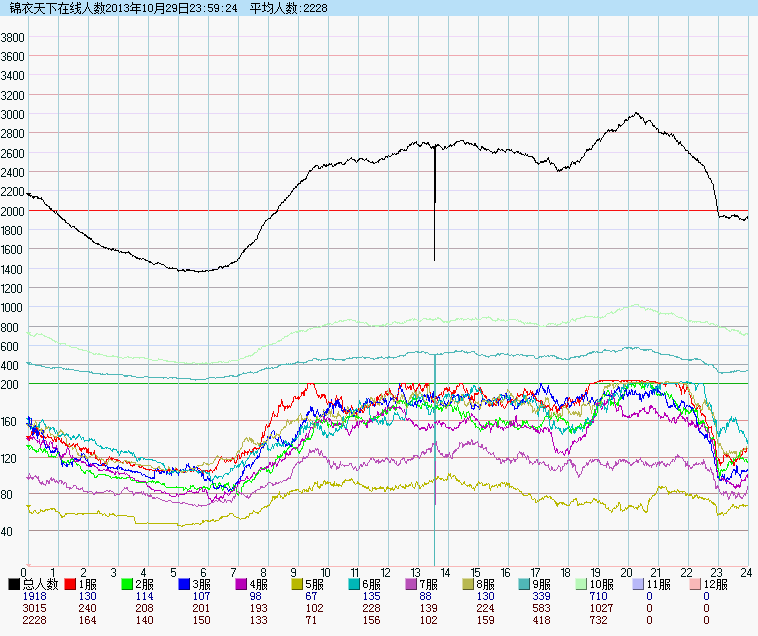Click the blue 3服 legend swatch
758x636 pixels.
pyautogui.click(x=185, y=584)
